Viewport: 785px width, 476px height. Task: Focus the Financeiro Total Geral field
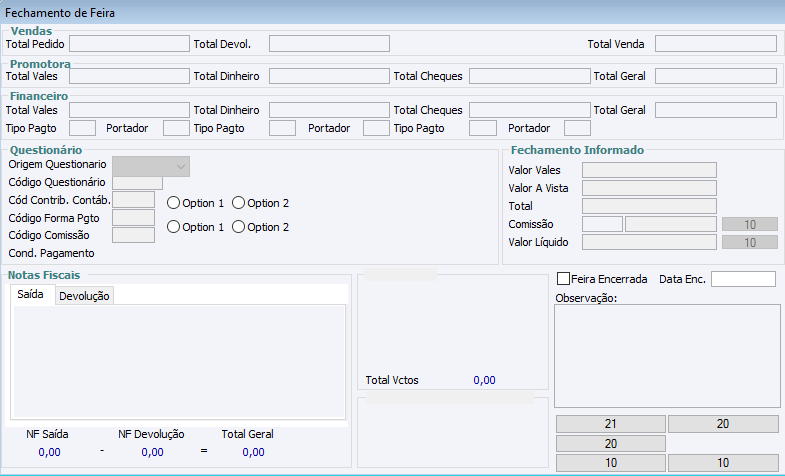tap(716, 110)
